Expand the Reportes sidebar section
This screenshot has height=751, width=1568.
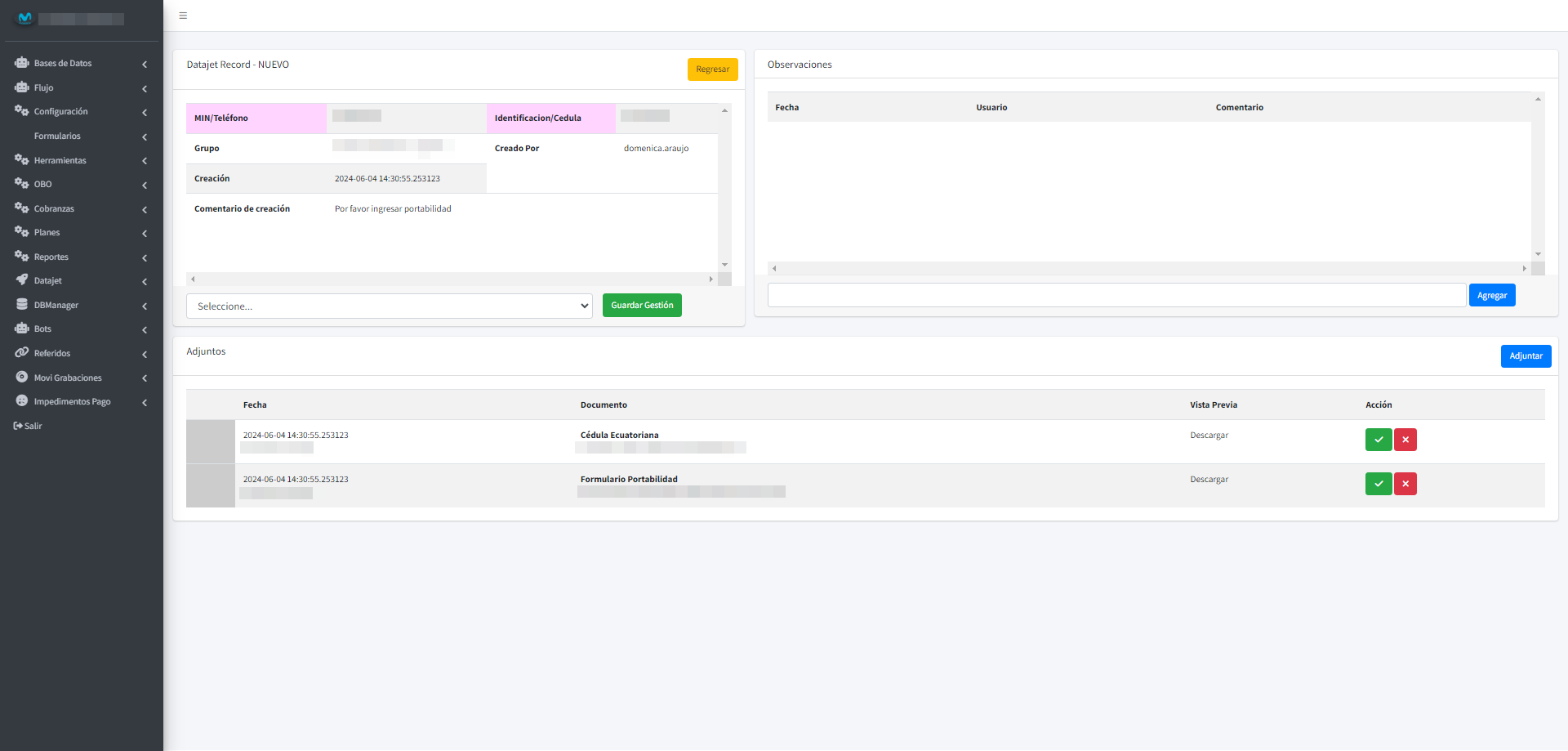point(51,257)
